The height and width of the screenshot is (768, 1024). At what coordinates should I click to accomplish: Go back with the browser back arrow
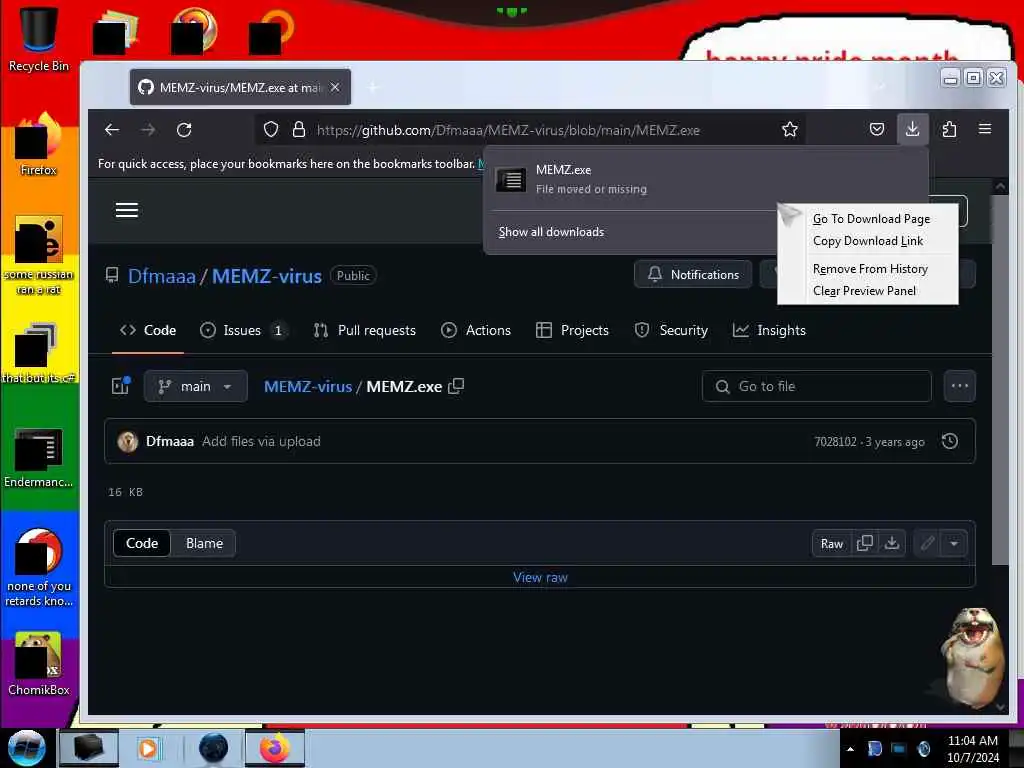click(112, 129)
